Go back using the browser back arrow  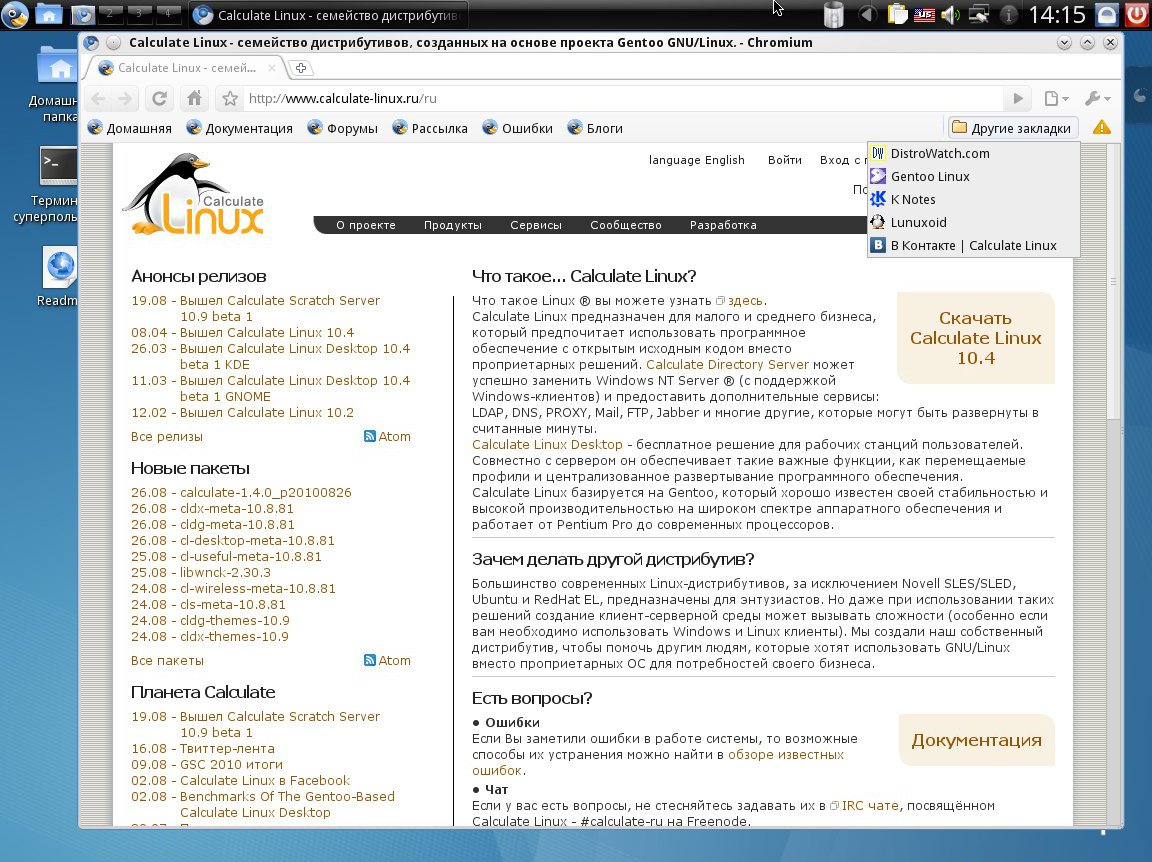pyautogui.click(x=97, y=98)
